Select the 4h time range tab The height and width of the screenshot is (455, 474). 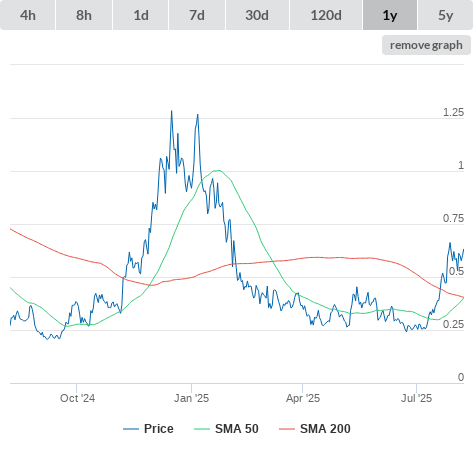[28, 15]
